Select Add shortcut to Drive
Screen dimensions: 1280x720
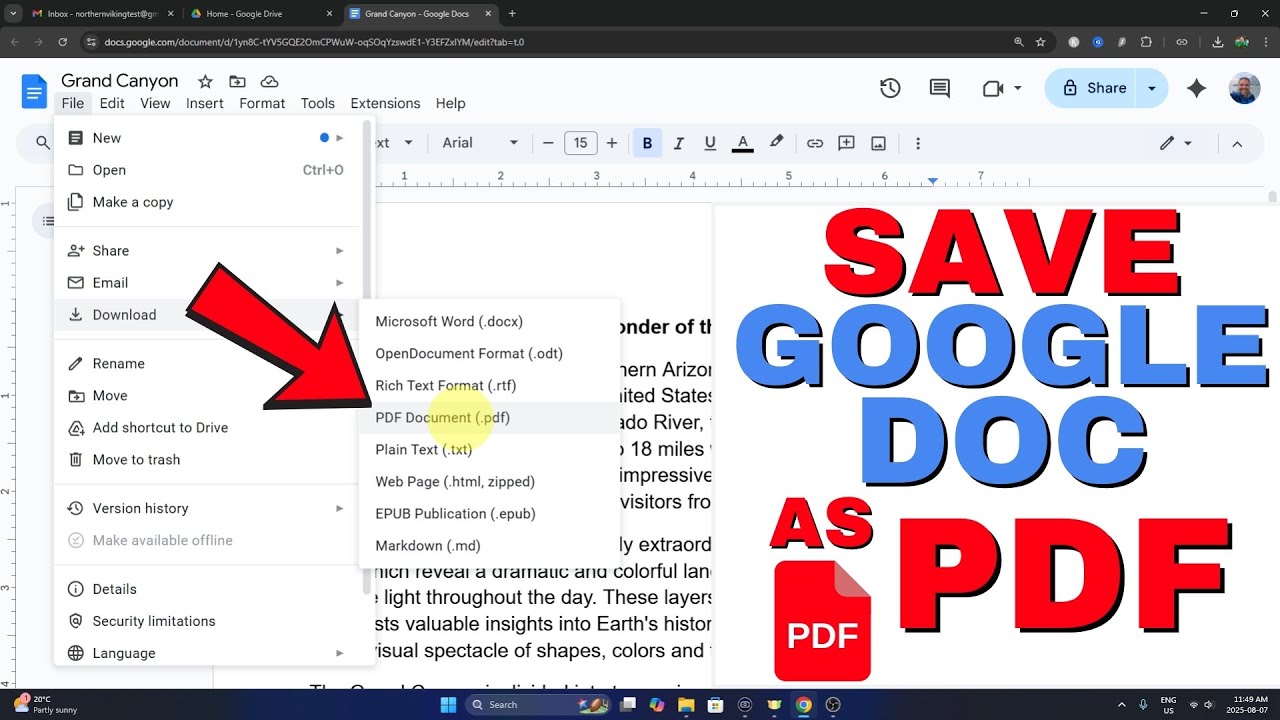point(207,428)
